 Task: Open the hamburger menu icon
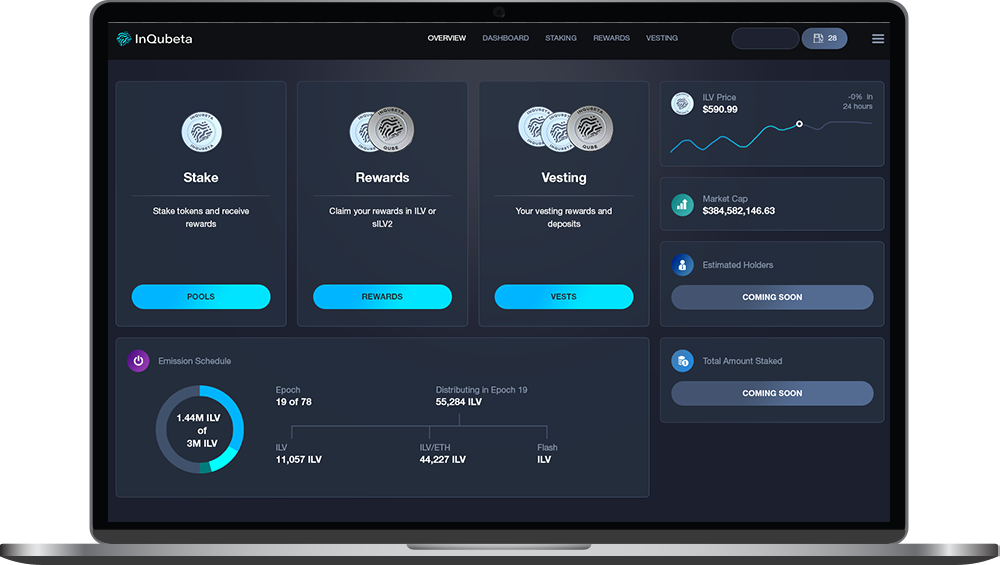(878, 39)
